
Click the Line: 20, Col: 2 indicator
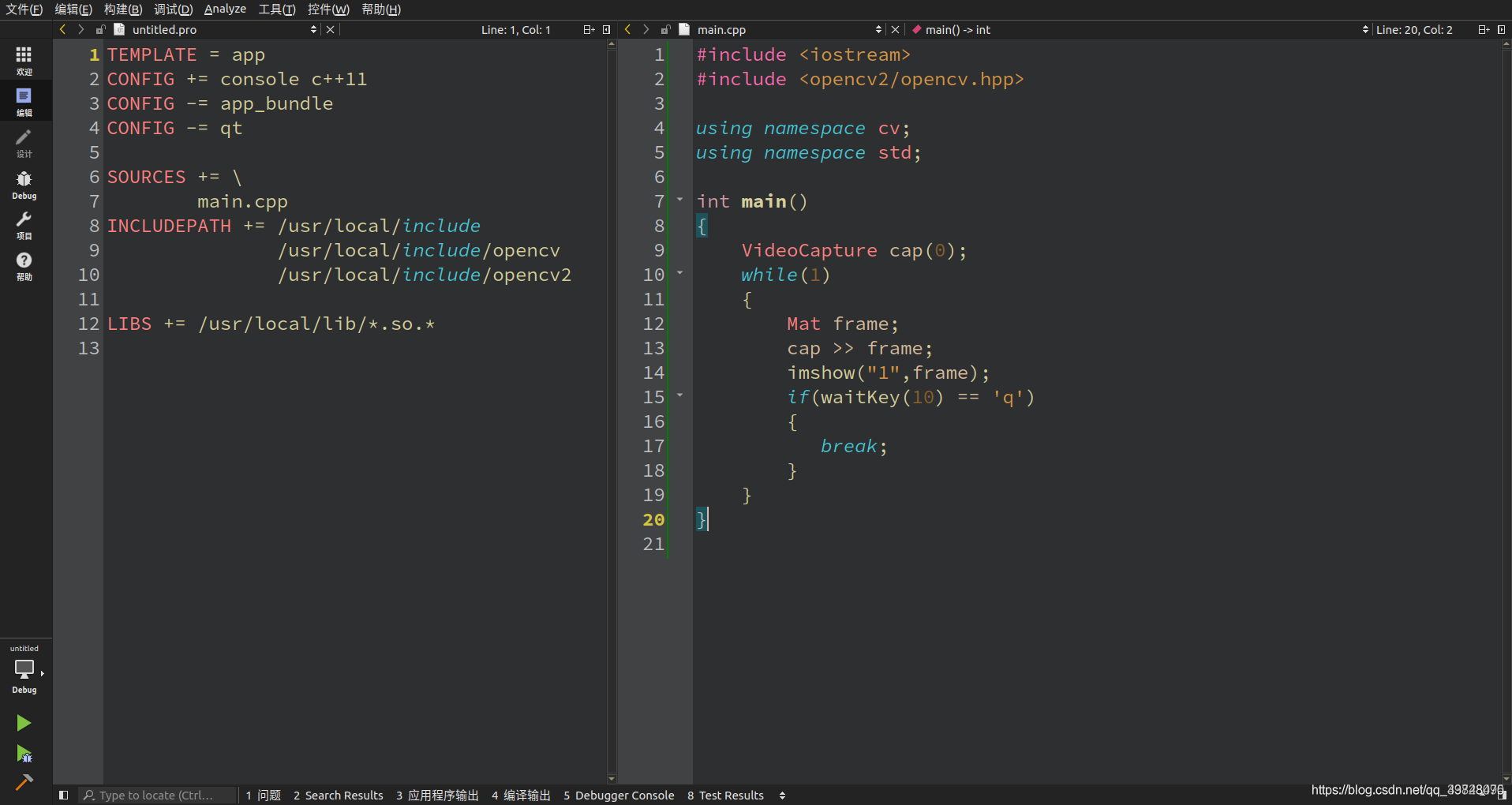[x=1414, y=29]
